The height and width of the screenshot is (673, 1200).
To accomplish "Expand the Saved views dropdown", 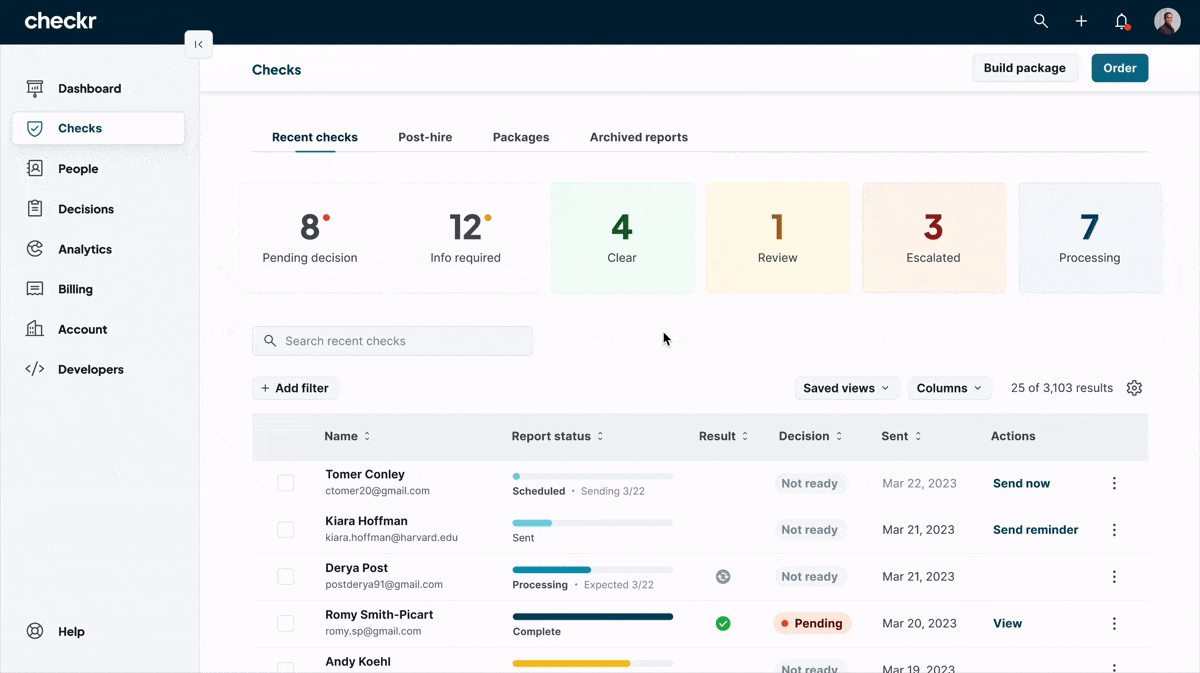I will pyautogui.click(x=846, y=388).
